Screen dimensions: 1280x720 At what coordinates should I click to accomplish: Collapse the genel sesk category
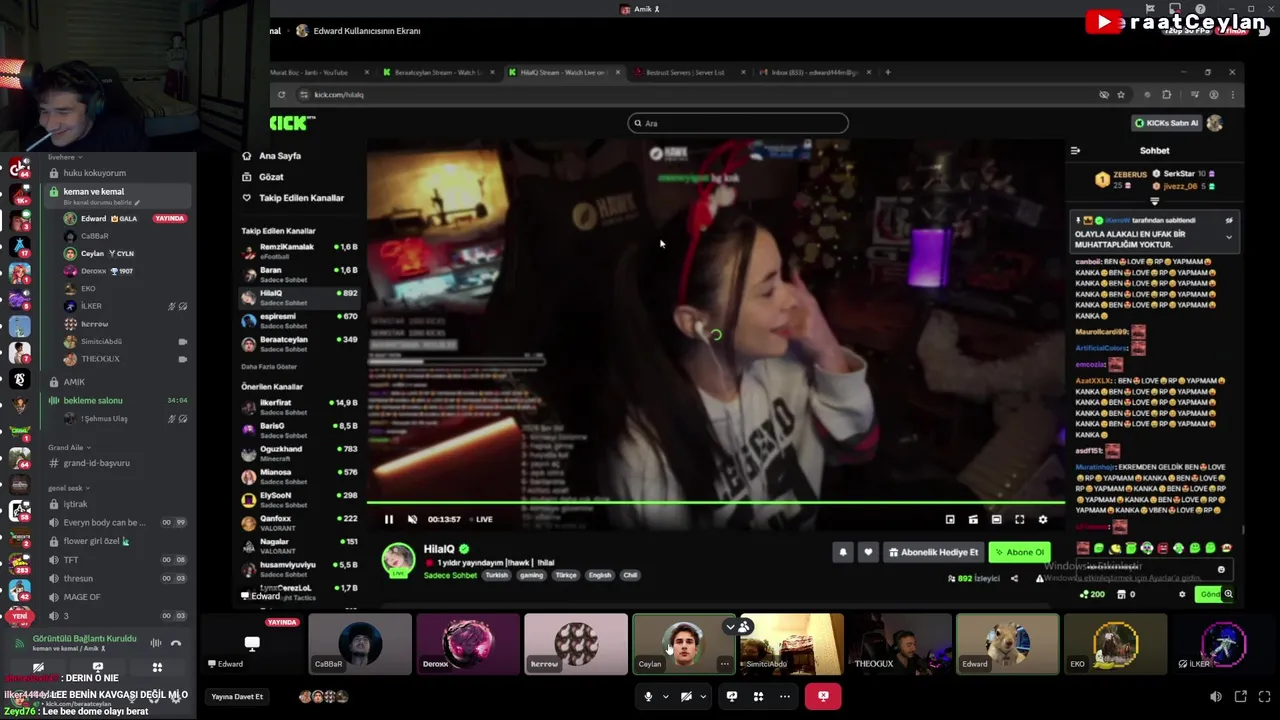click(x=69, y=488)
